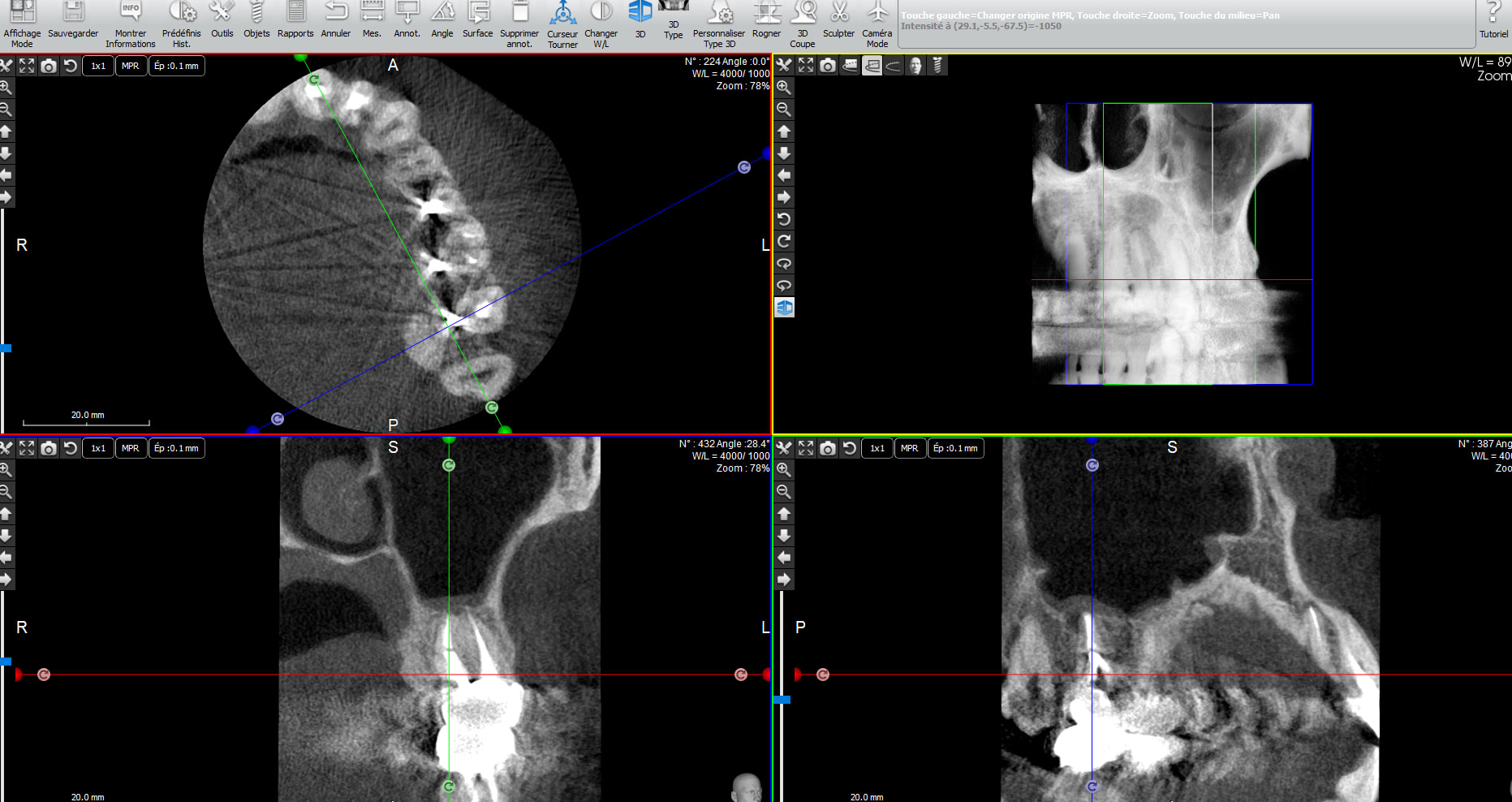1512x802 pixels.
Task: Click the blue slice slider handle in axial view
Action: coord(6,348)
